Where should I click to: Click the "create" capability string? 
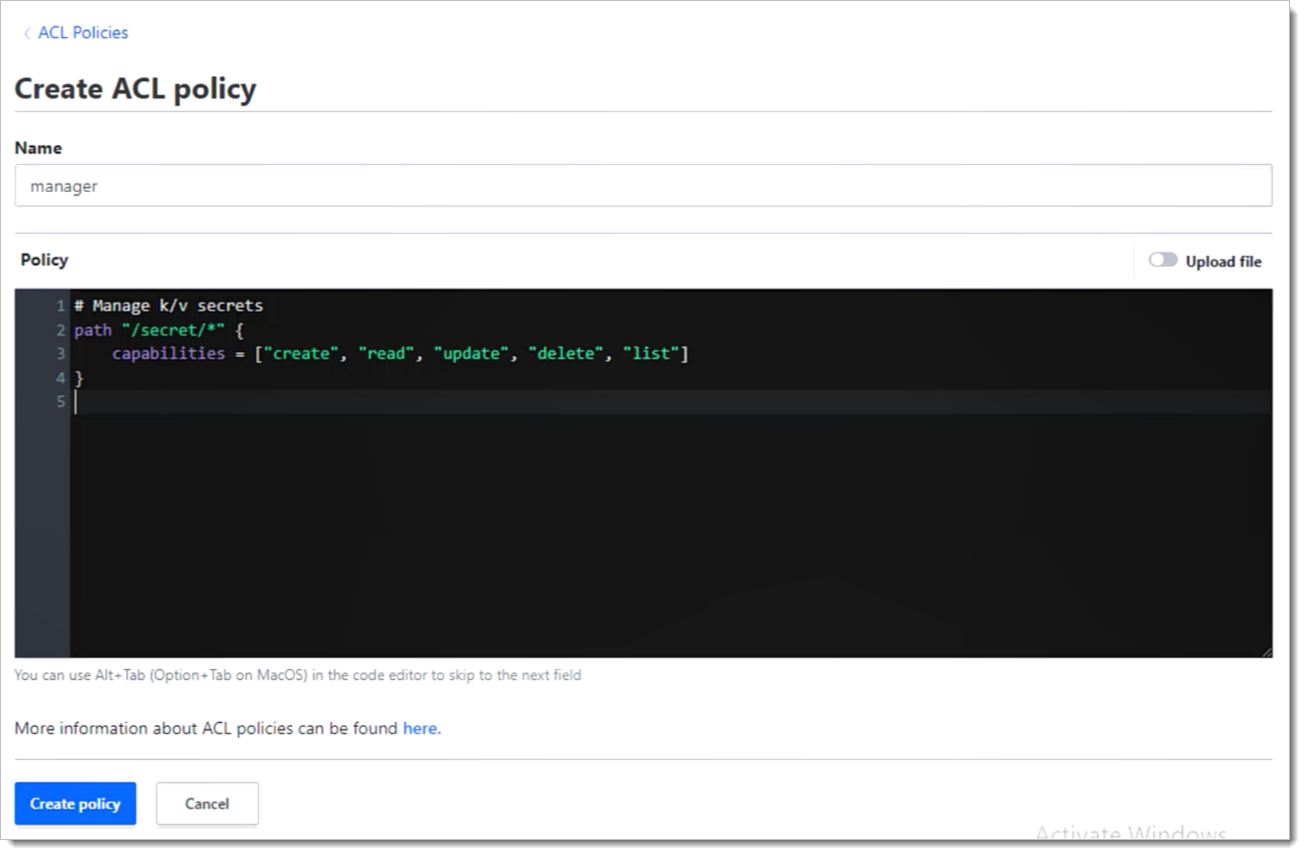point(300,354)
